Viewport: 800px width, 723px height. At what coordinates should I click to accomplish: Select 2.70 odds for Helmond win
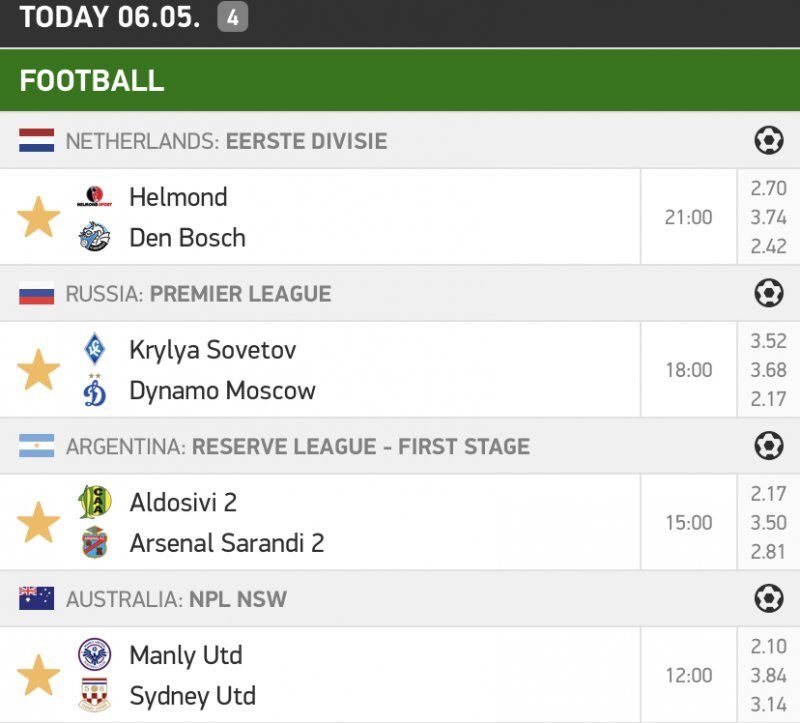(768, 188)
